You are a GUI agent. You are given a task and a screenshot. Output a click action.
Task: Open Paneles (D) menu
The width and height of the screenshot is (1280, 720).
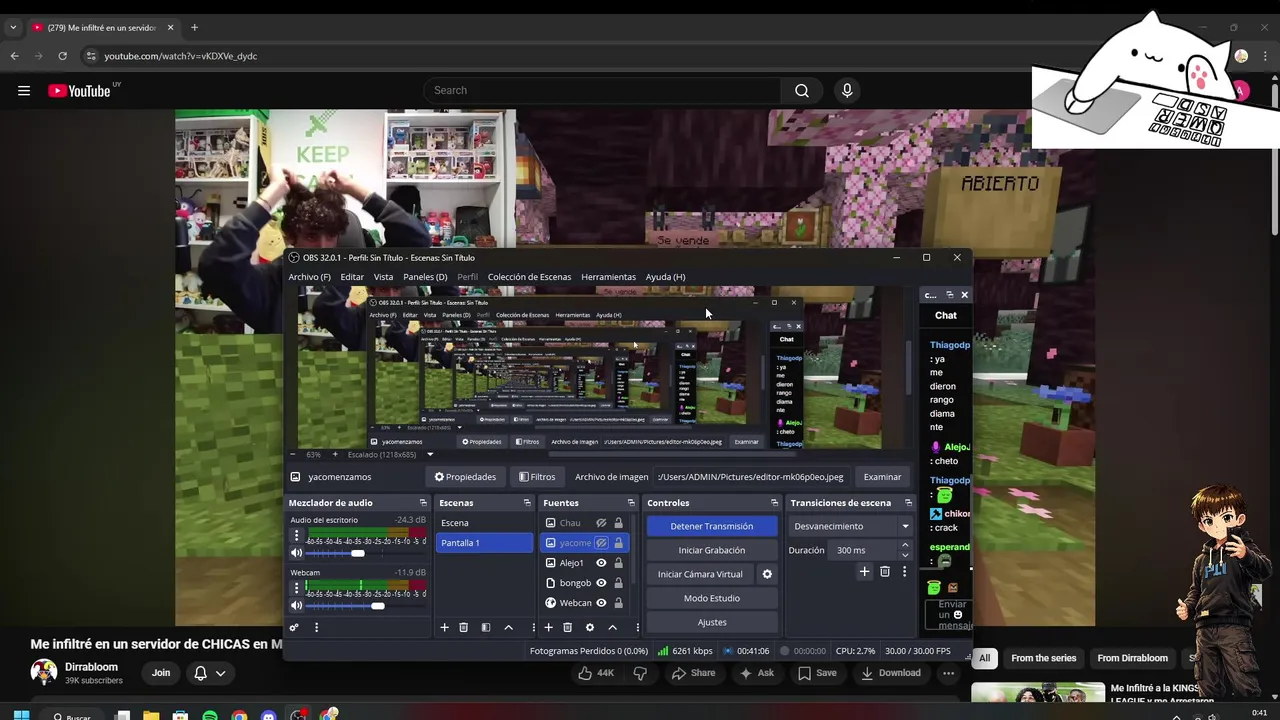pos(425,277)
